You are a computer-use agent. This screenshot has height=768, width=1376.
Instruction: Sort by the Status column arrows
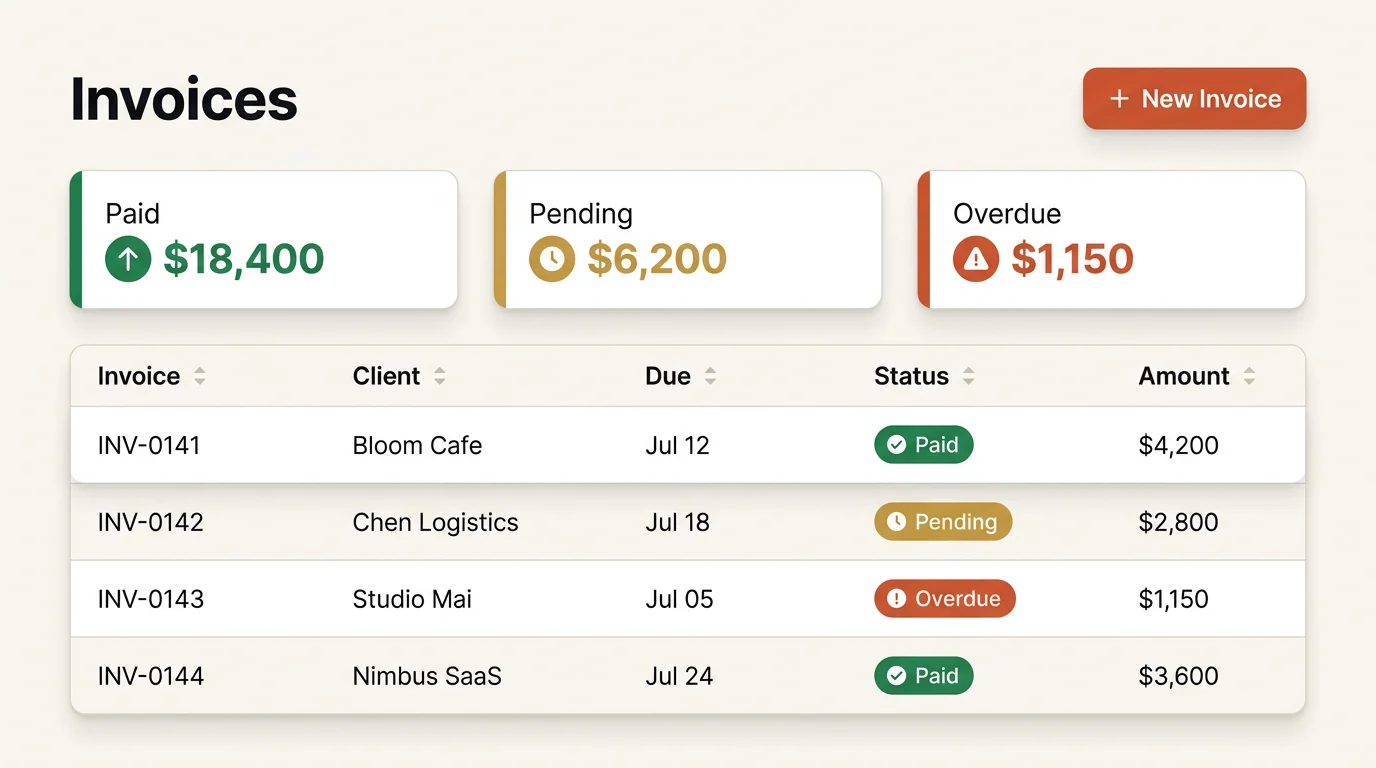(968, 376)
